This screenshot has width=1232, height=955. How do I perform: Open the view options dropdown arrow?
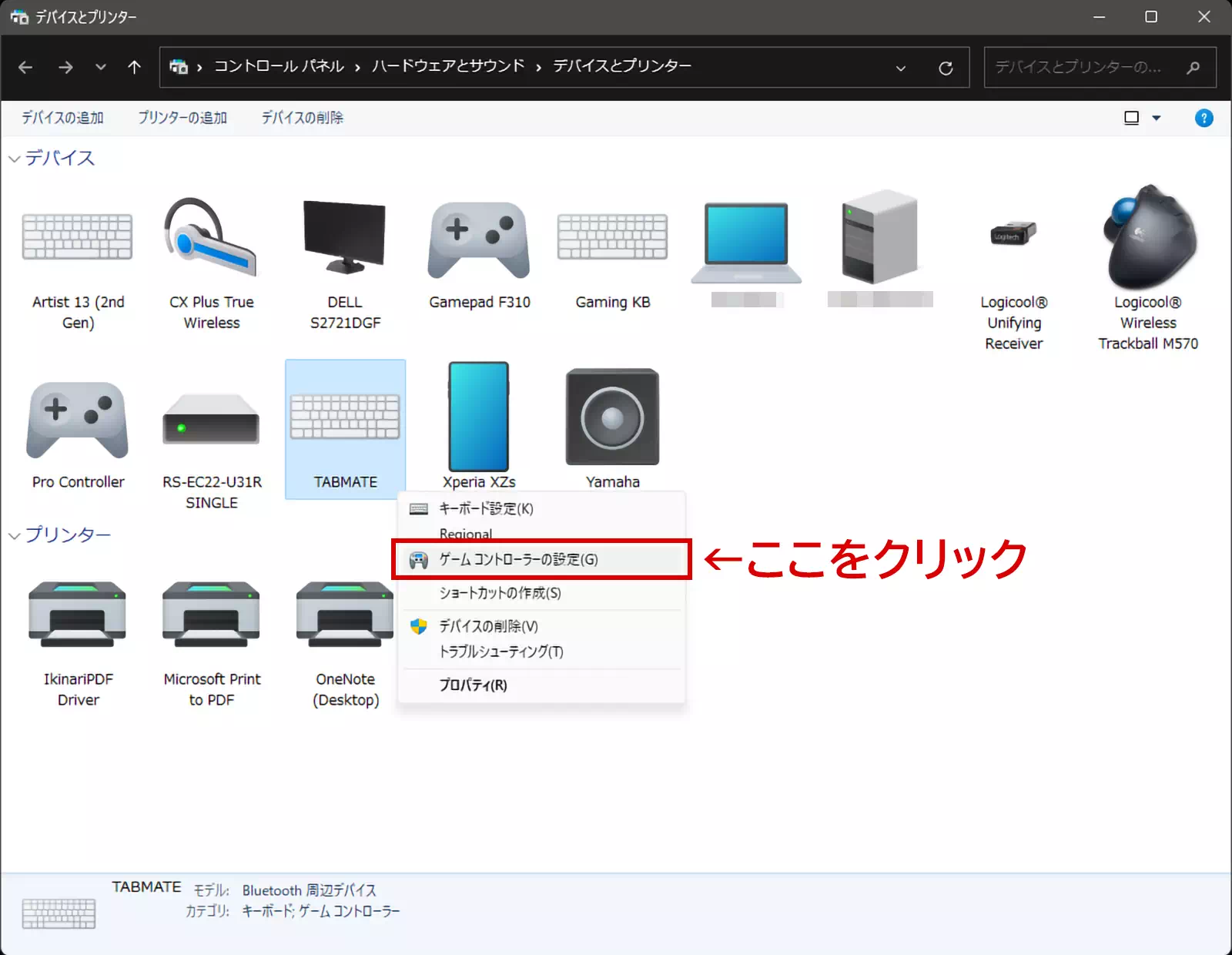pyautogui.click(x=1156, y=118)
